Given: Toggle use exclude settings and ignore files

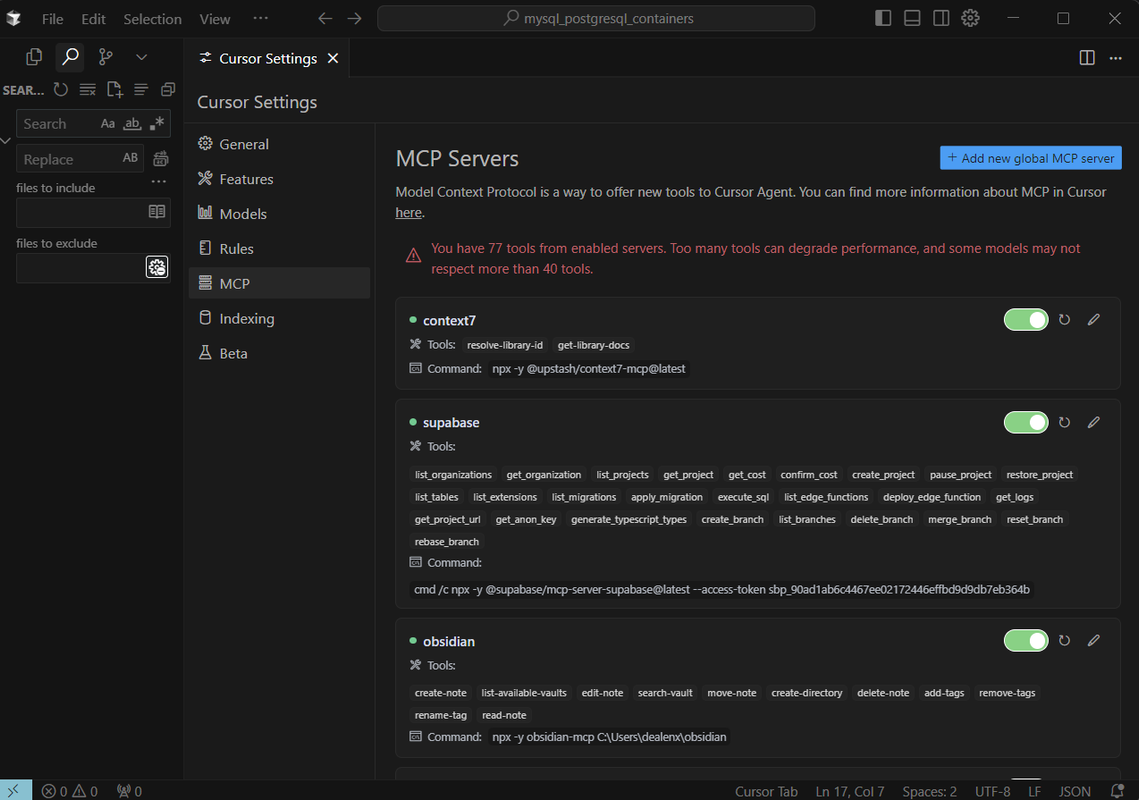Looking at the screenshot, I should click(157, 267).
